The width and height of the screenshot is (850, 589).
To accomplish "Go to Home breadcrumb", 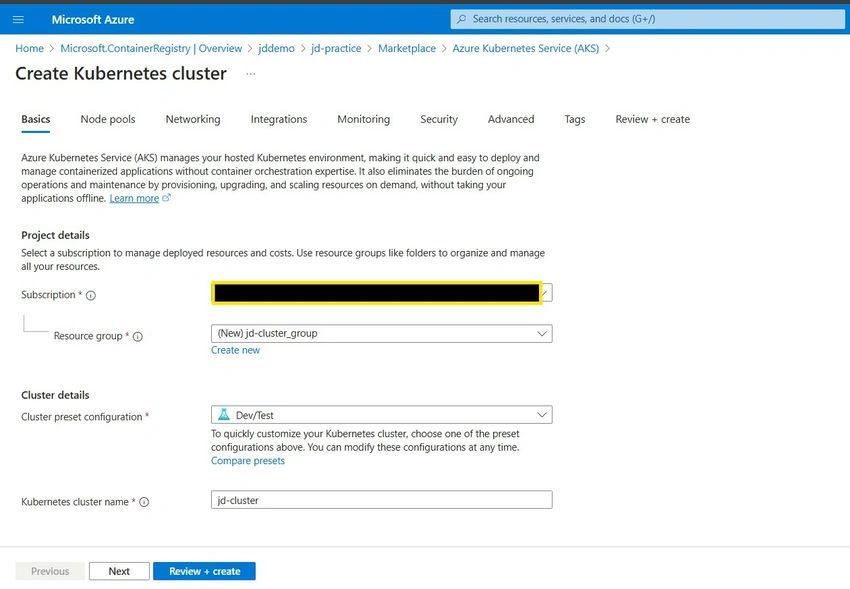I will coord(29,48).
